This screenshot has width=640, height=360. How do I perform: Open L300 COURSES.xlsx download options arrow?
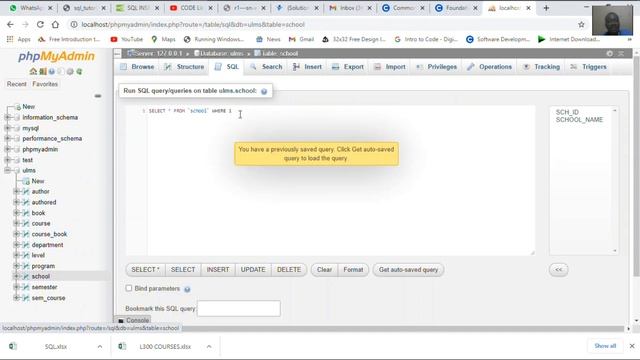209,347
